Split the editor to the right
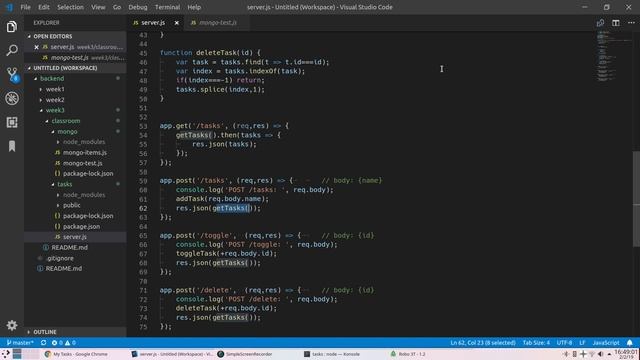This screenshot has width=640, height=360. click(x=616, y=23)
